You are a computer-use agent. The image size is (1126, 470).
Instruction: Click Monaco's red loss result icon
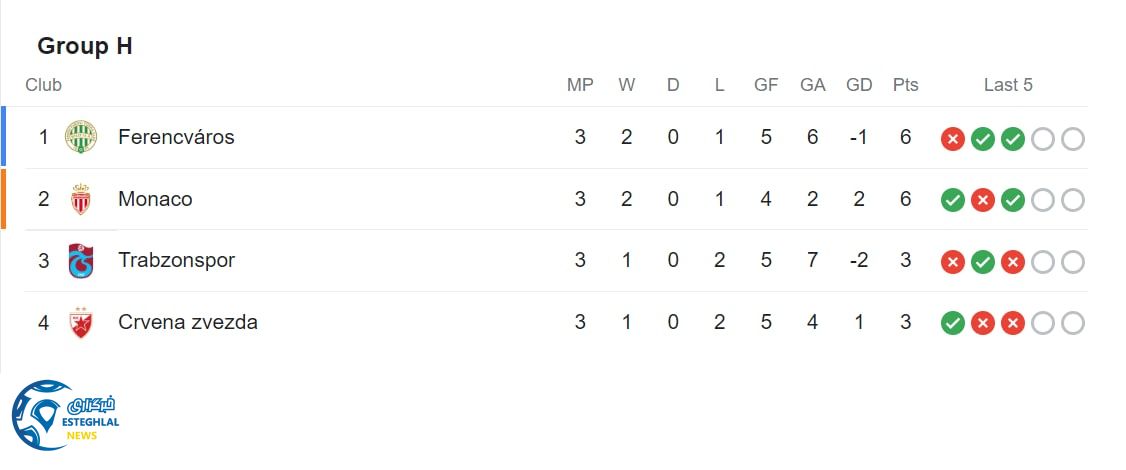tap(983, 201)
